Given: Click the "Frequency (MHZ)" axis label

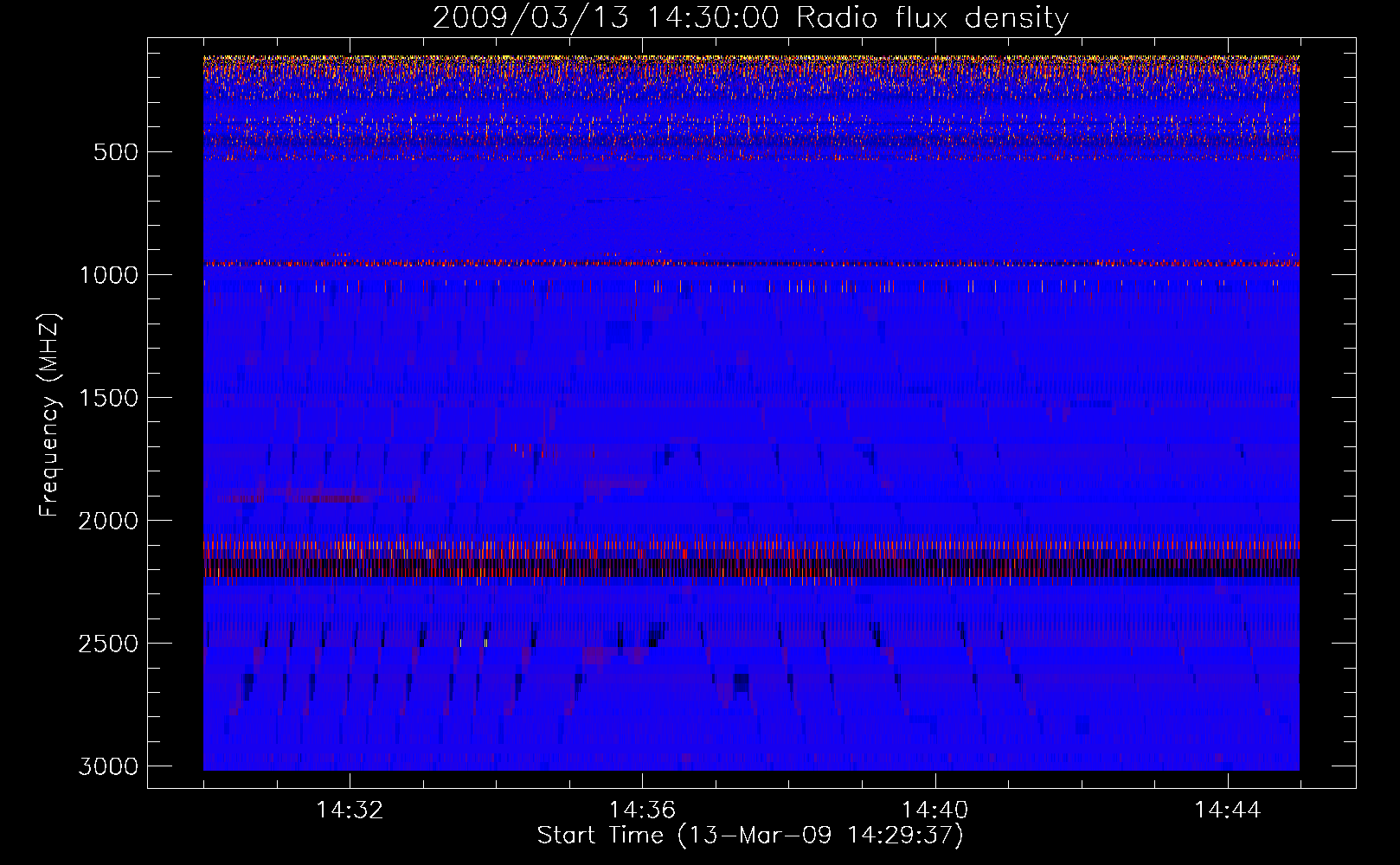Looking at the screenshot, I should [49, 415].
